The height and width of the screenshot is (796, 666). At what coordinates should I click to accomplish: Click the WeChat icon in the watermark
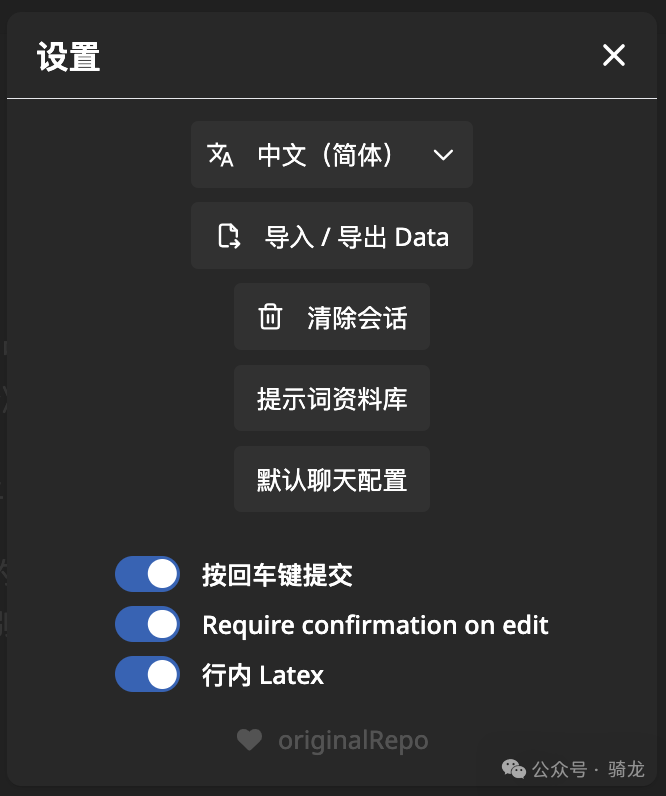513,769
